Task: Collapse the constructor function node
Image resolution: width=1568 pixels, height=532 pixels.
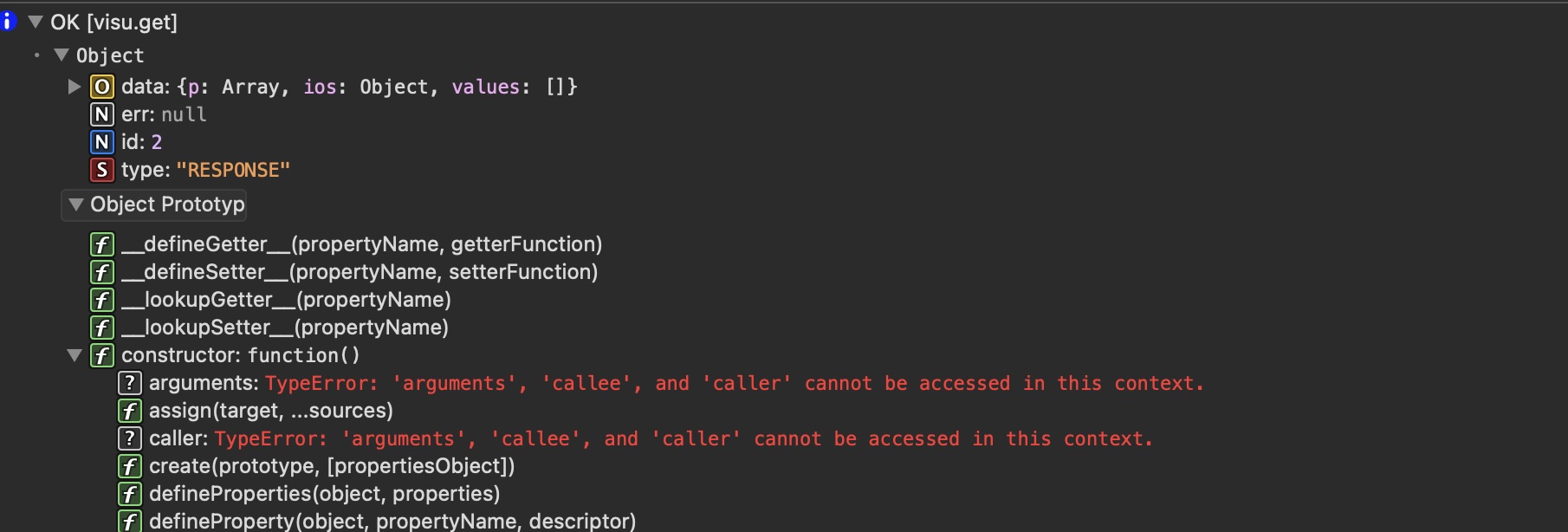Action: [x=75, y=355]
